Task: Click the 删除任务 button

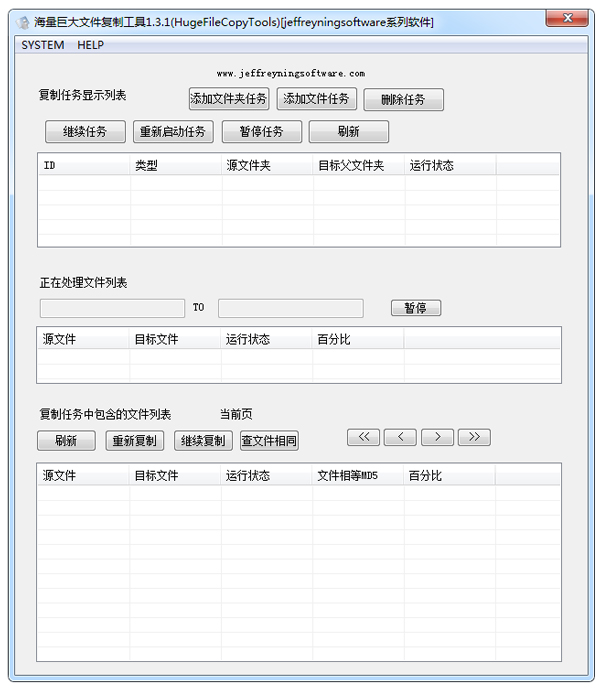Action: (403, 100)
